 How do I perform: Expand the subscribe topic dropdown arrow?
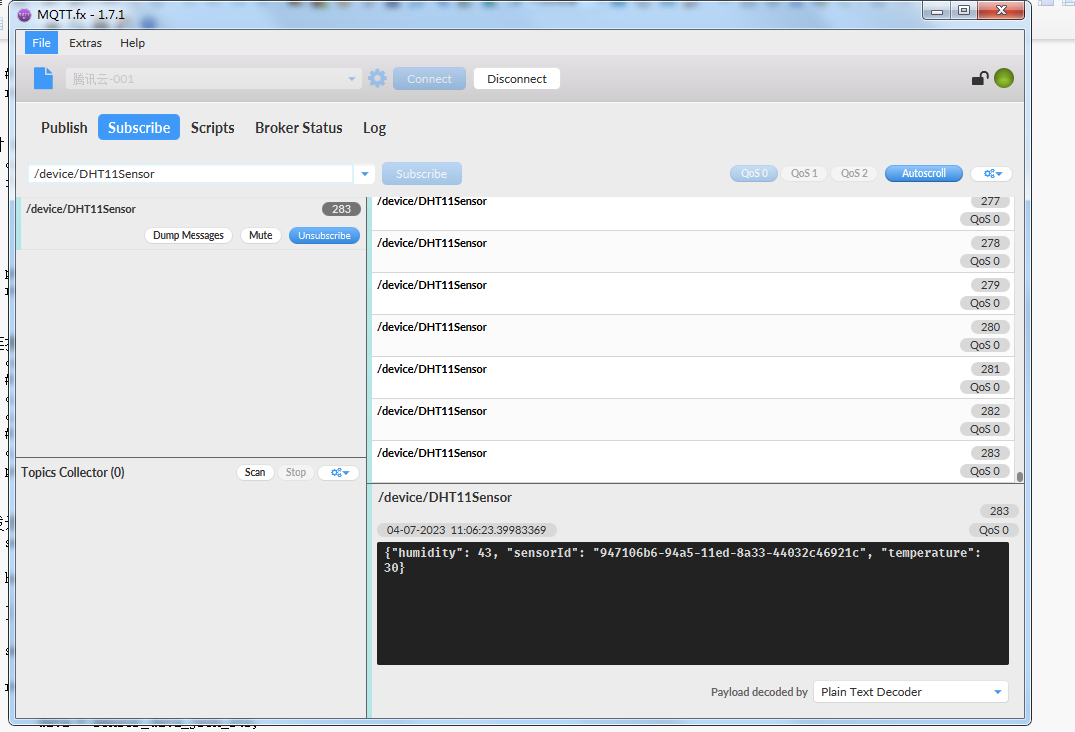click(x=365, y=174)
